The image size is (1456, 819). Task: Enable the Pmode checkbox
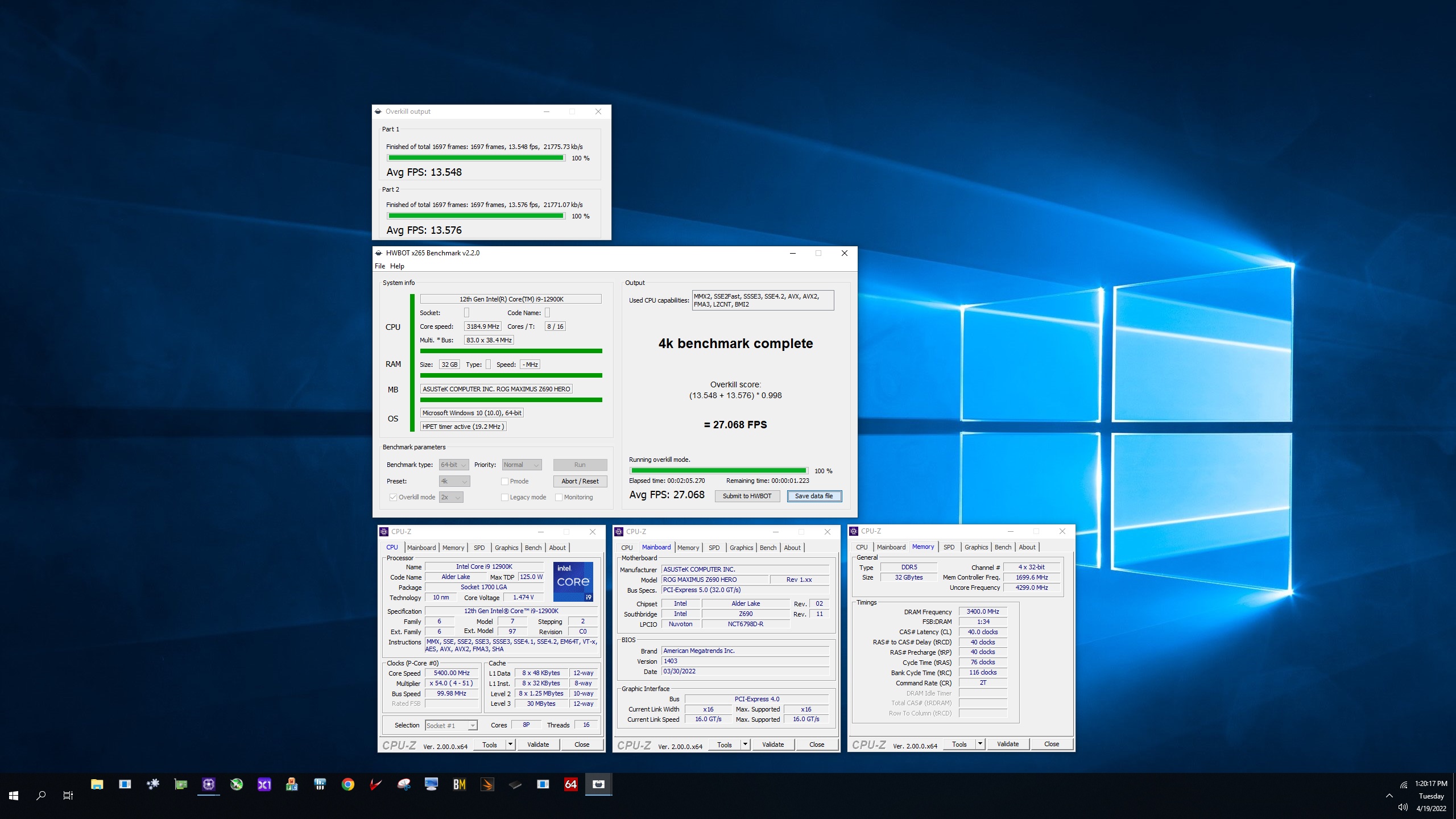pyautogui.click(x=504, y=481)
